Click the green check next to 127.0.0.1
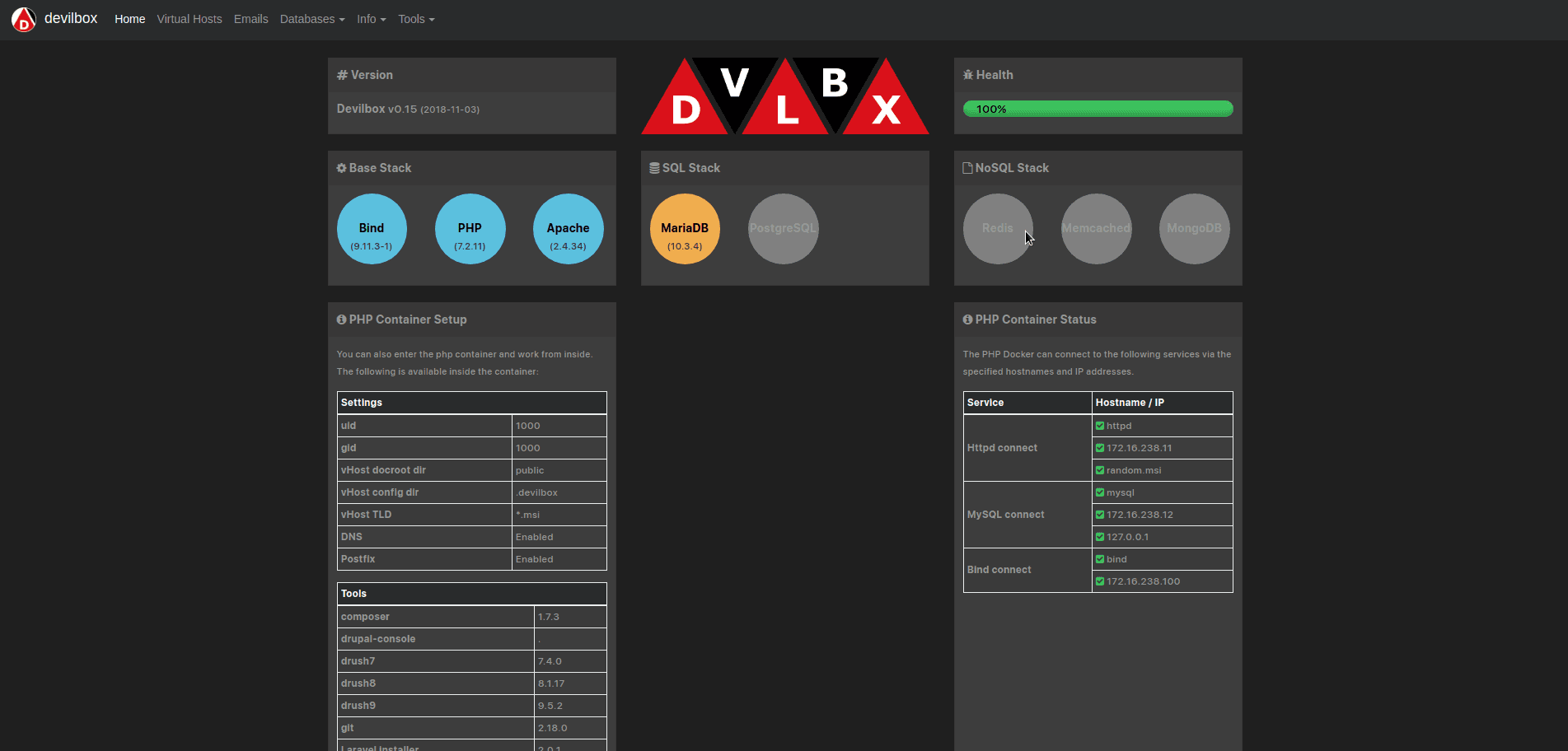Viewport: 1568px width, 751px height. pos(1100,537)
